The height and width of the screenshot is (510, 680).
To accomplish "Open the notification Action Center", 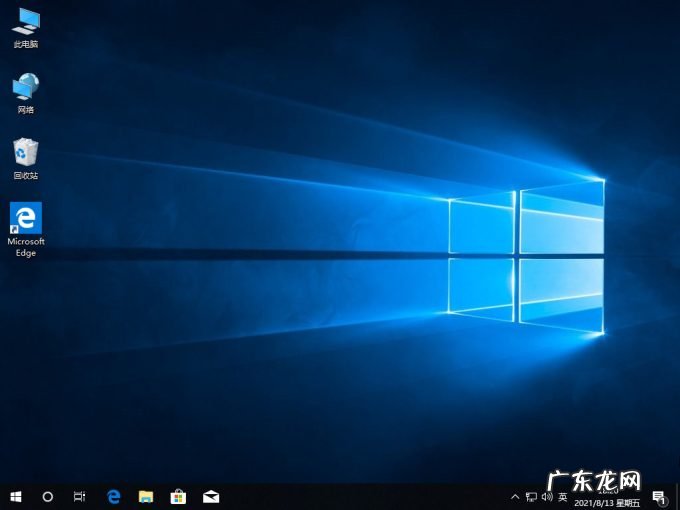I will click(x=658, y=496).
